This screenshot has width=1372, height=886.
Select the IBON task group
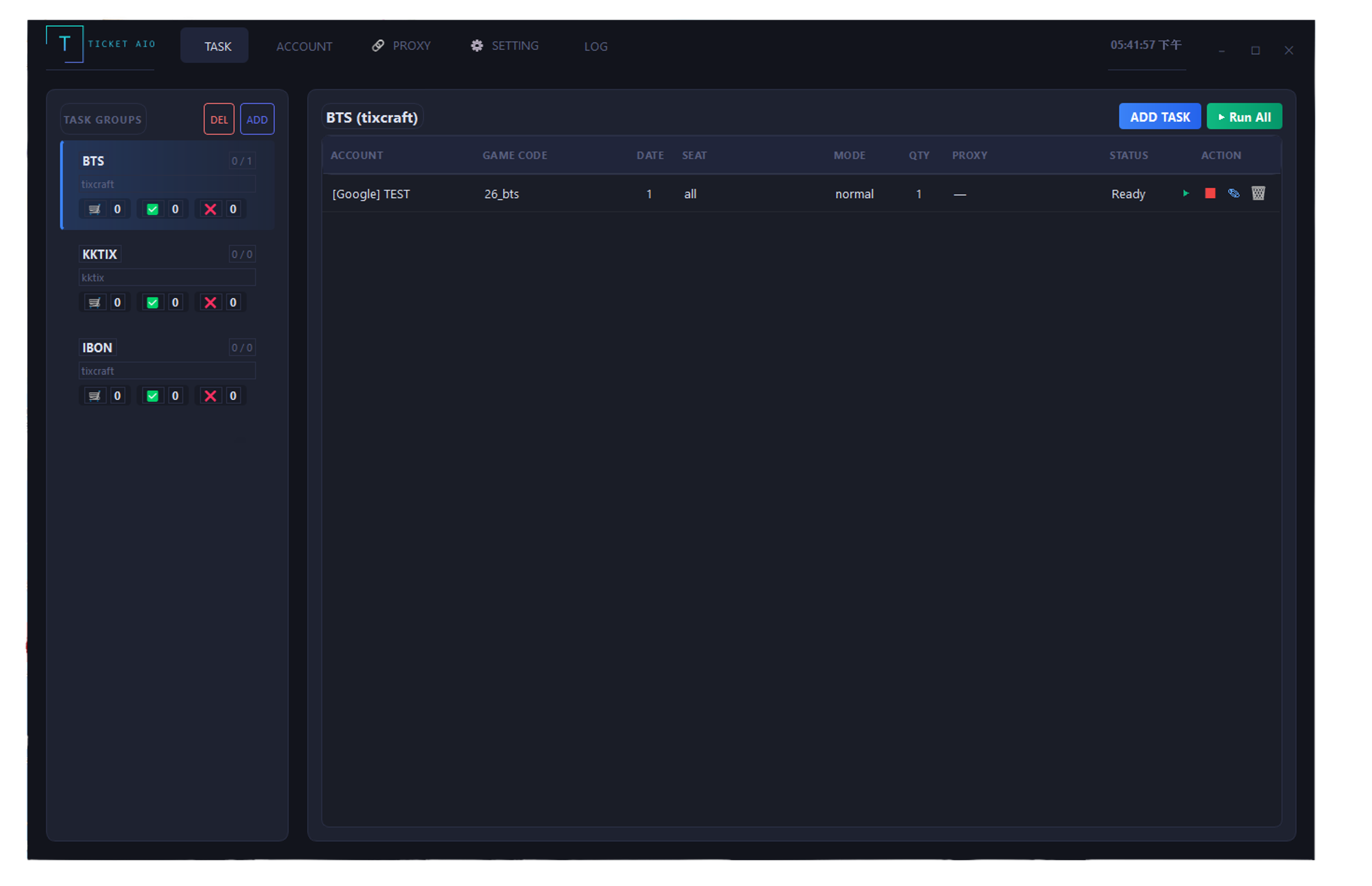coord(167,372)
